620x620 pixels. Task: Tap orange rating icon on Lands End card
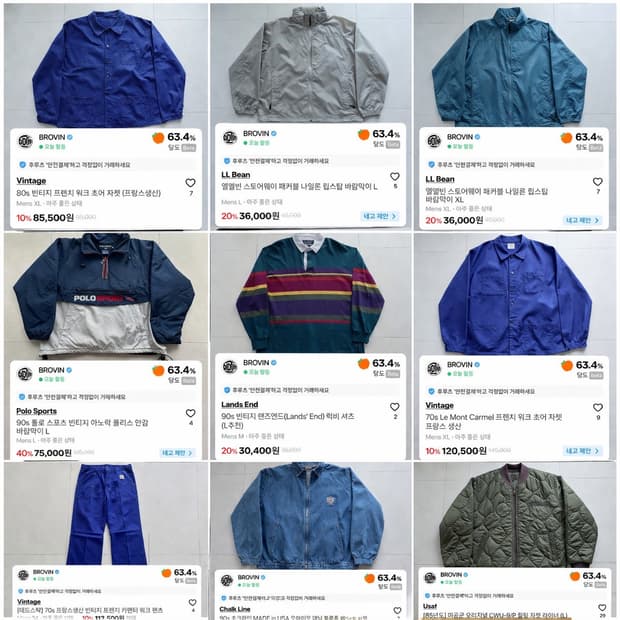pos(363,363)
